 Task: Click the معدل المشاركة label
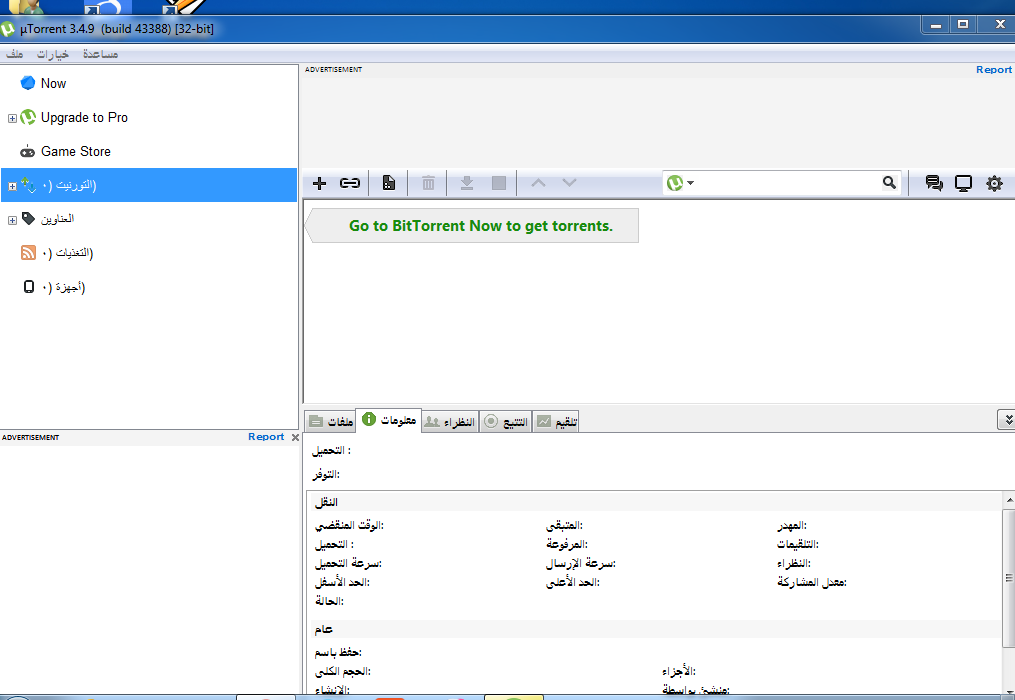812,582
